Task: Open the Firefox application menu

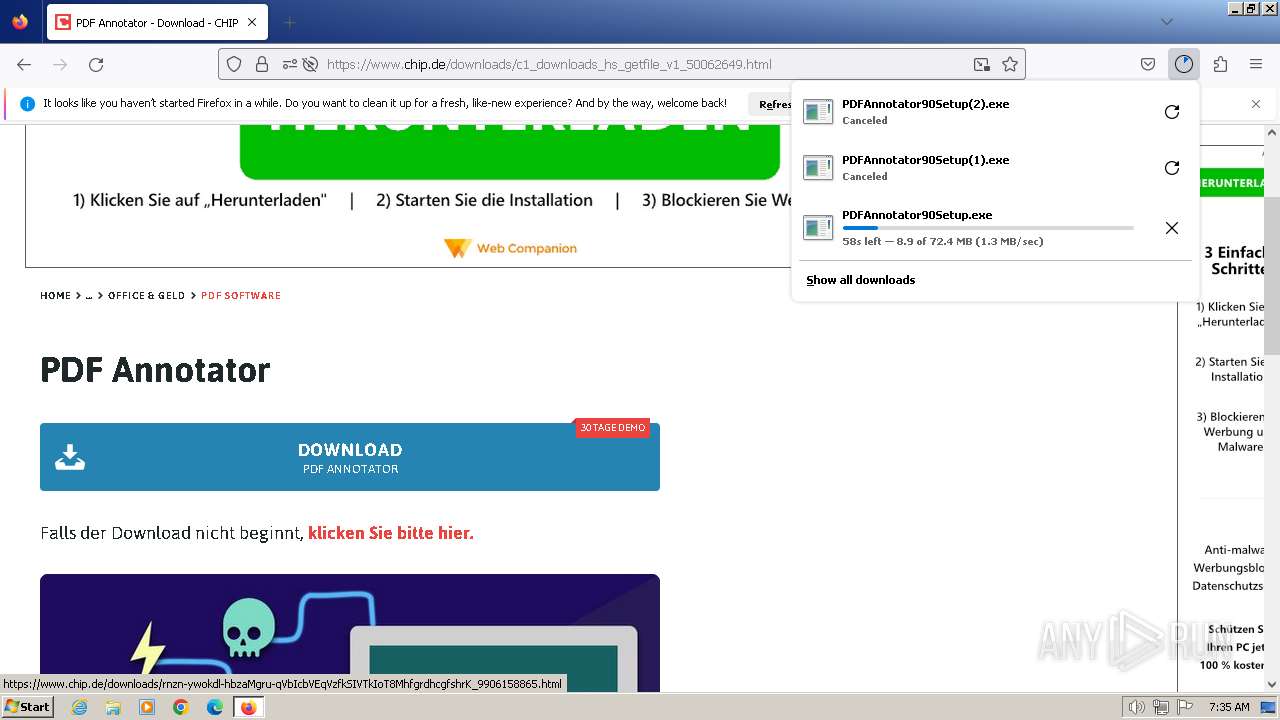Action: pos(1256,64)
